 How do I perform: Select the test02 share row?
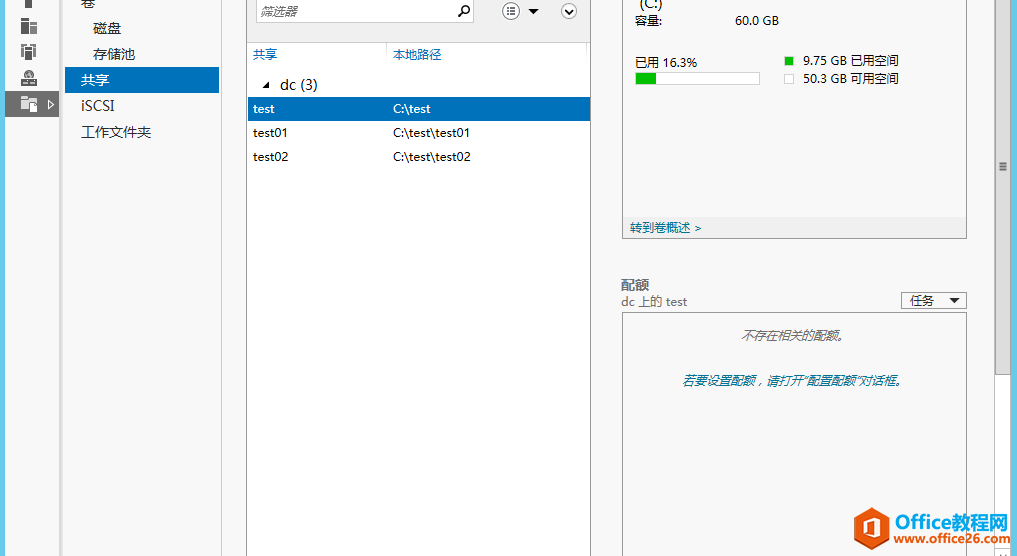point(419,157)
